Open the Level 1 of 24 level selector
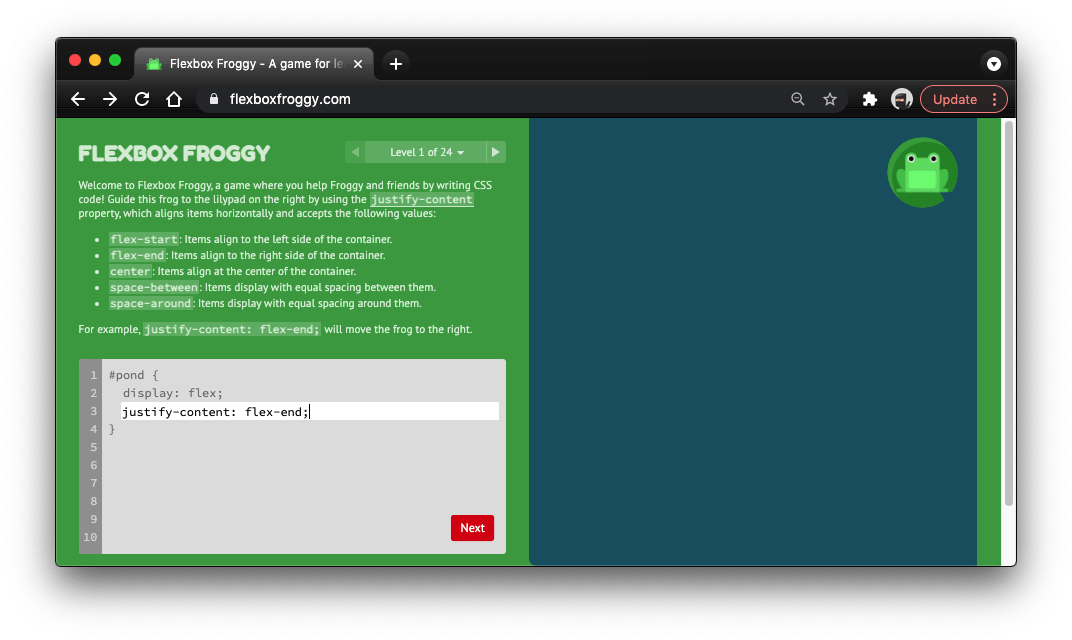Screen dimensions: 1072x640 click(x=425, y=151)
